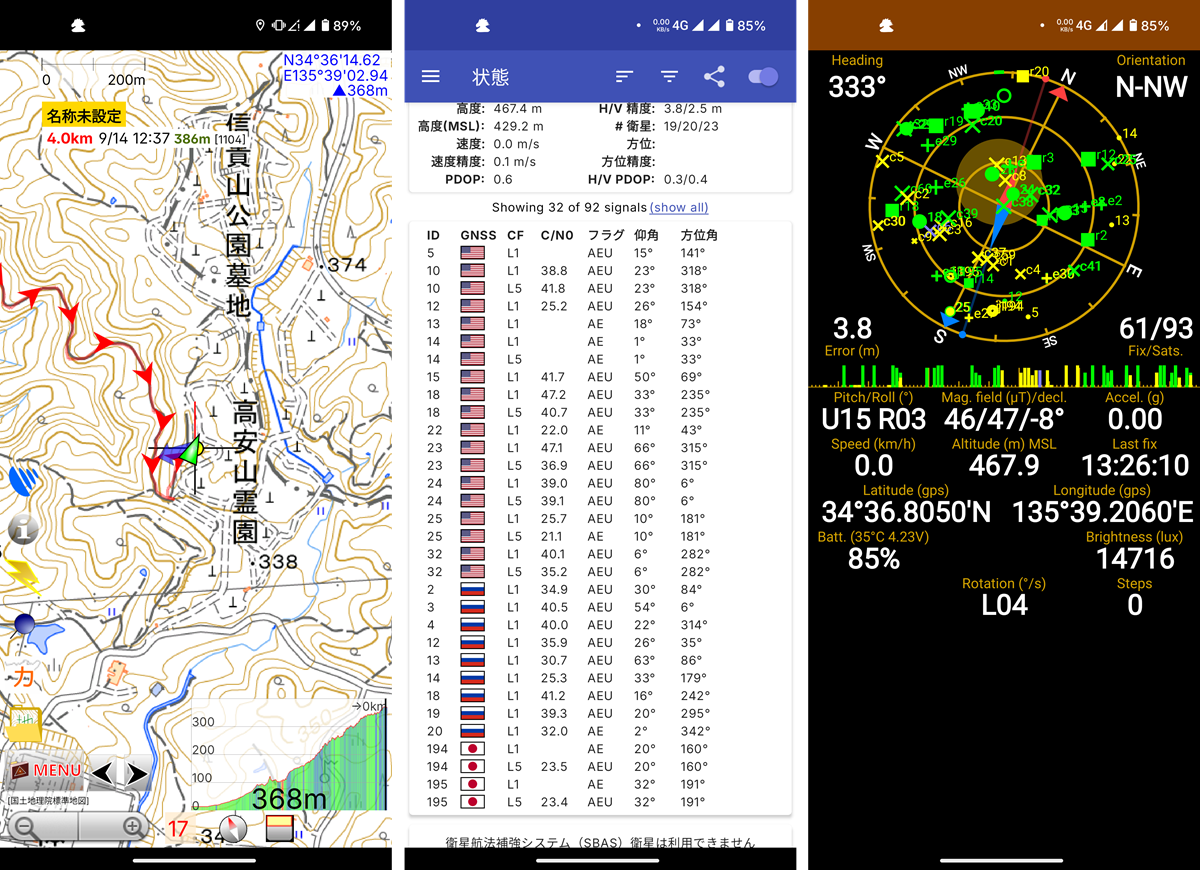Tap the right pan arrow beside MENU
1200x870 pixels.
click(136, 772)
